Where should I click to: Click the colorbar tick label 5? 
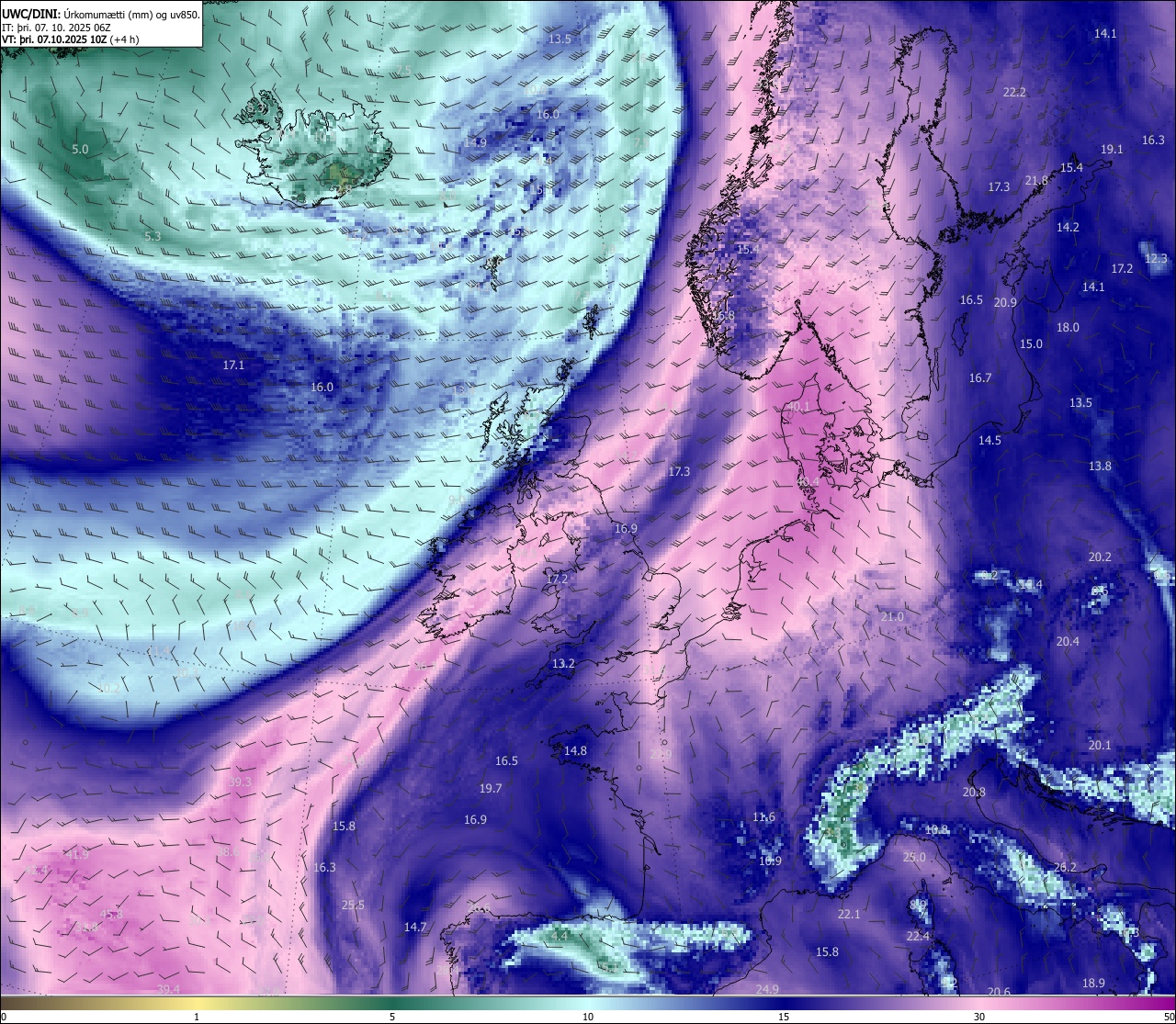pyautogui.click(x=392, y=1017)
